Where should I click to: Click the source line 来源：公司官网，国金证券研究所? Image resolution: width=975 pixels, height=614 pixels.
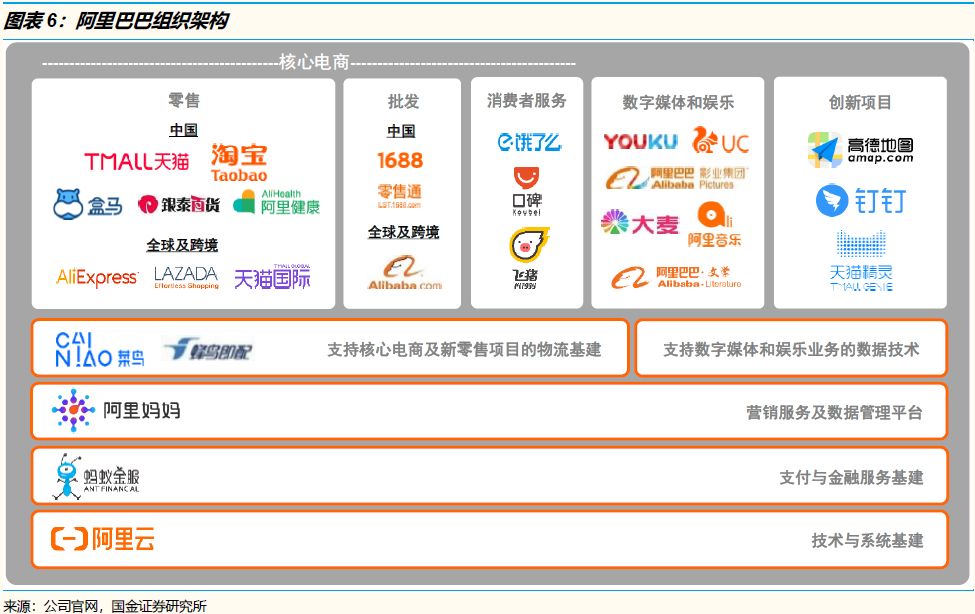click(104, 605)
